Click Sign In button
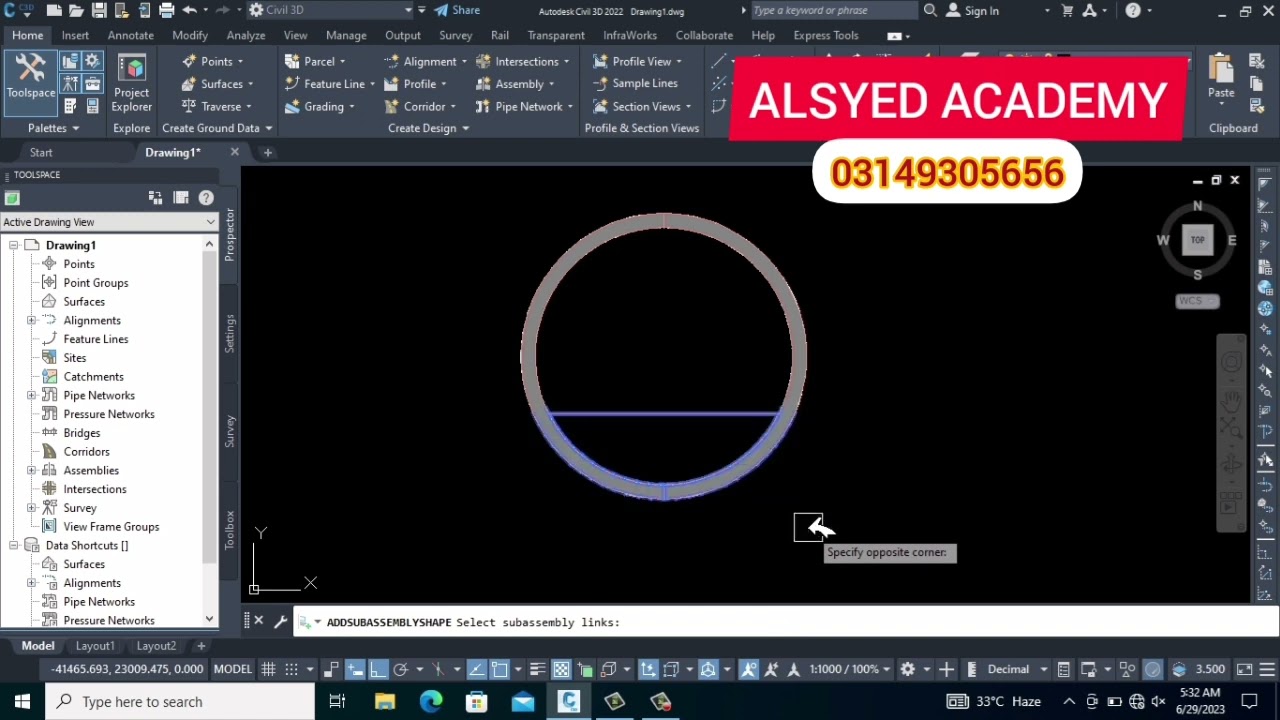The width and height of the screenshot is (1280, 720). (x=973, y=11)
